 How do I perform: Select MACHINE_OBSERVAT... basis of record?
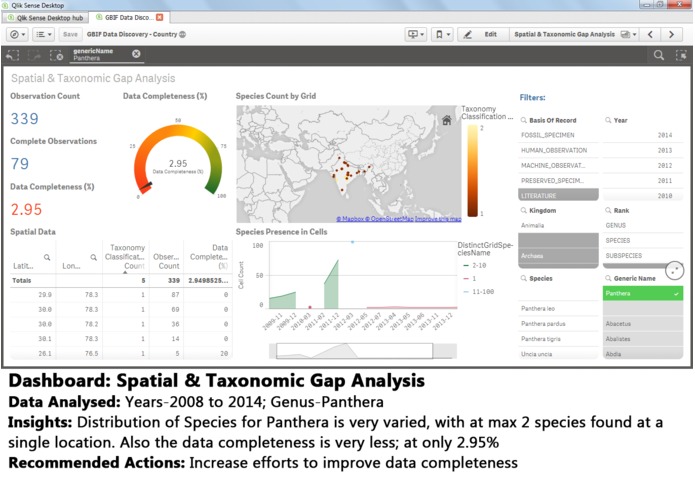tap(558, 165)
